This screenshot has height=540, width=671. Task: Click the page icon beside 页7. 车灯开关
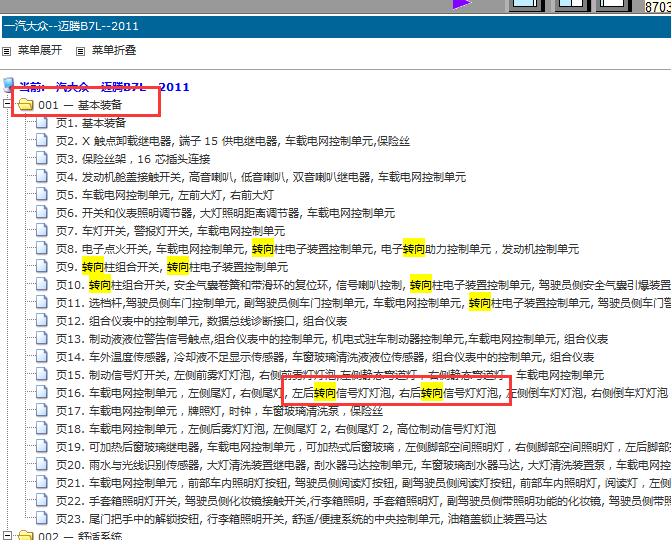point(42,231)
